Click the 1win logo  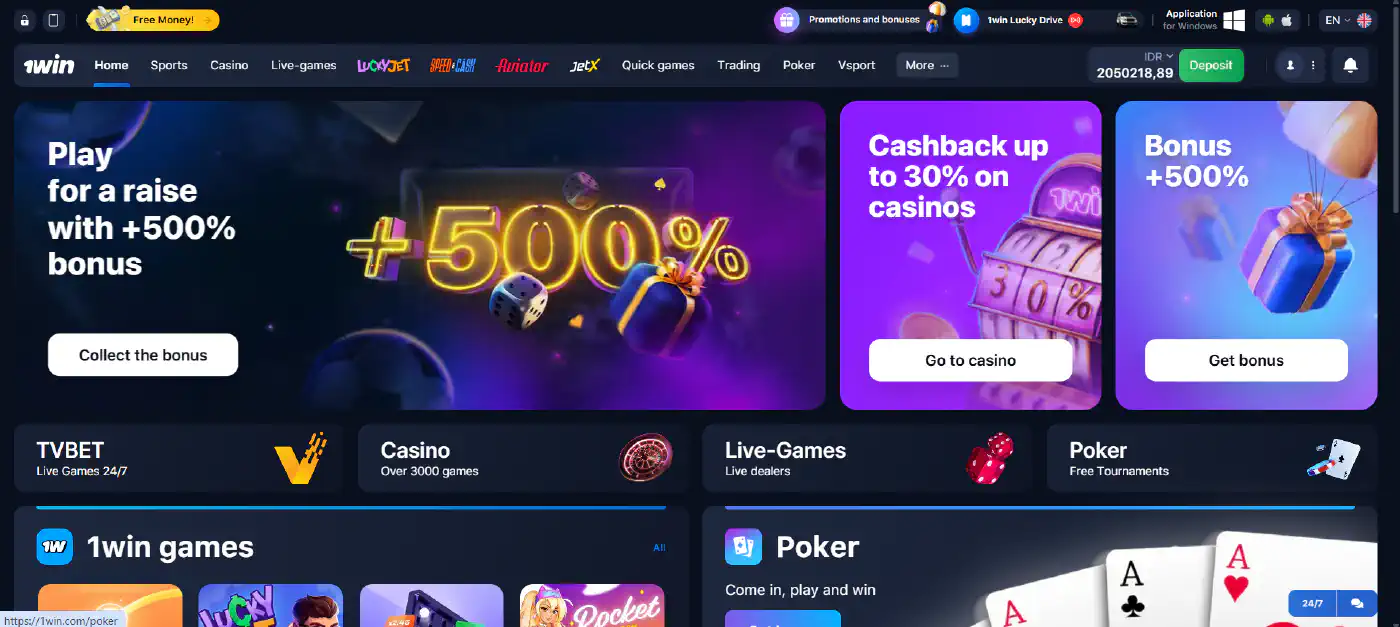pyautogui.click(x=49, y=65)
